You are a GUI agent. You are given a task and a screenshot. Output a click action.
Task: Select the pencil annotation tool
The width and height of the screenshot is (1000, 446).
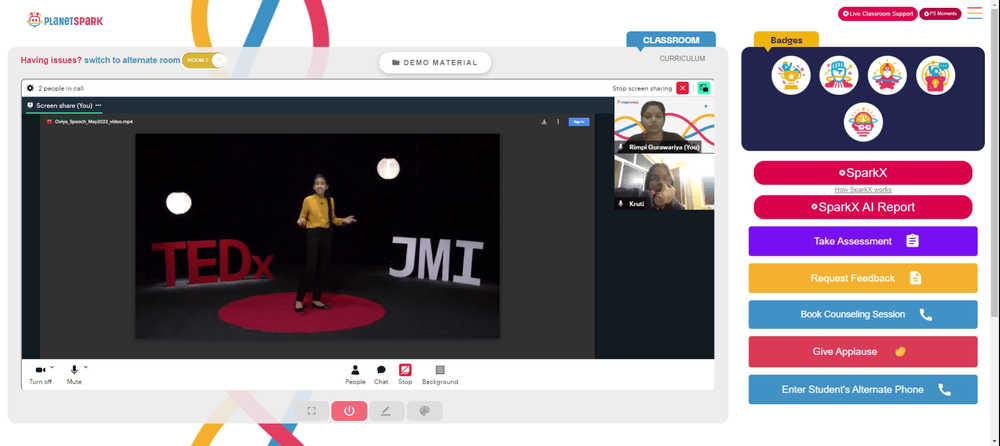[386, 411]
